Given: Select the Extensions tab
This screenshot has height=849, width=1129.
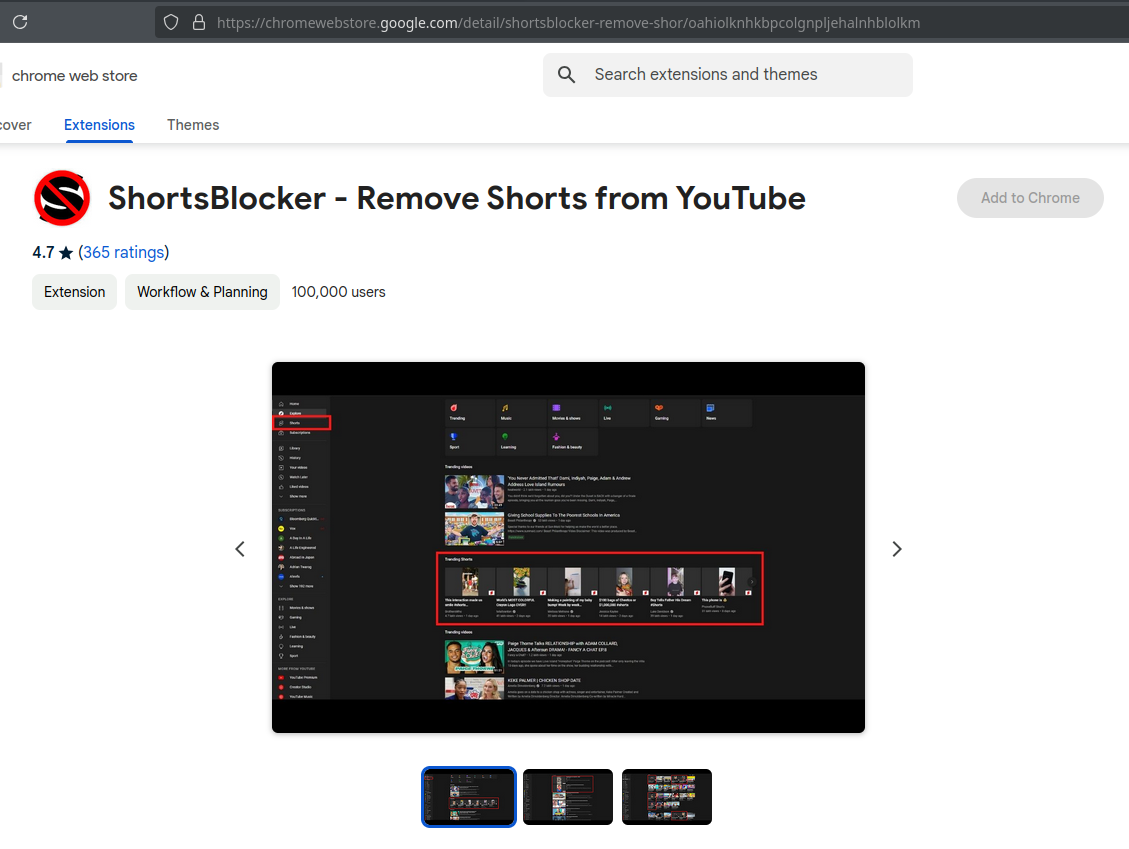Looking at the screenshot, I should point(99,125).
